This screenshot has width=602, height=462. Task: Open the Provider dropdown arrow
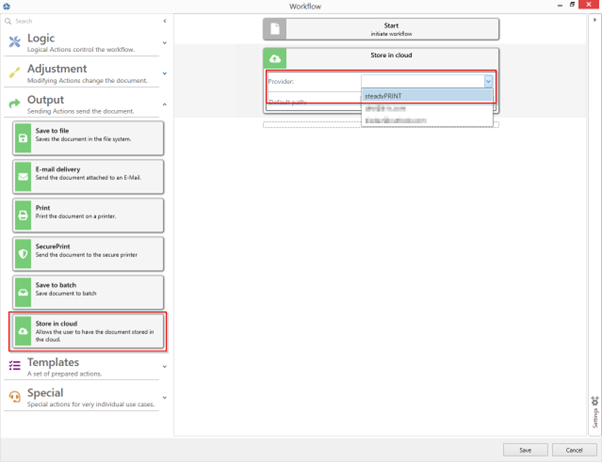click(x=488, y=82)
